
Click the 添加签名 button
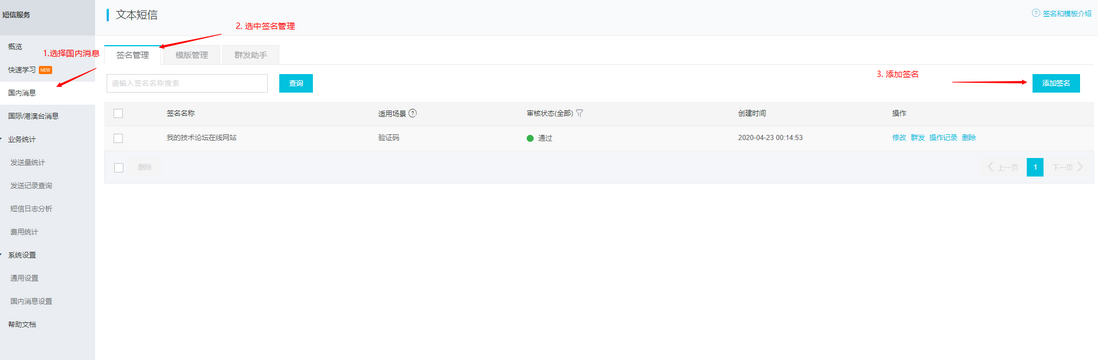point(1056,83)
